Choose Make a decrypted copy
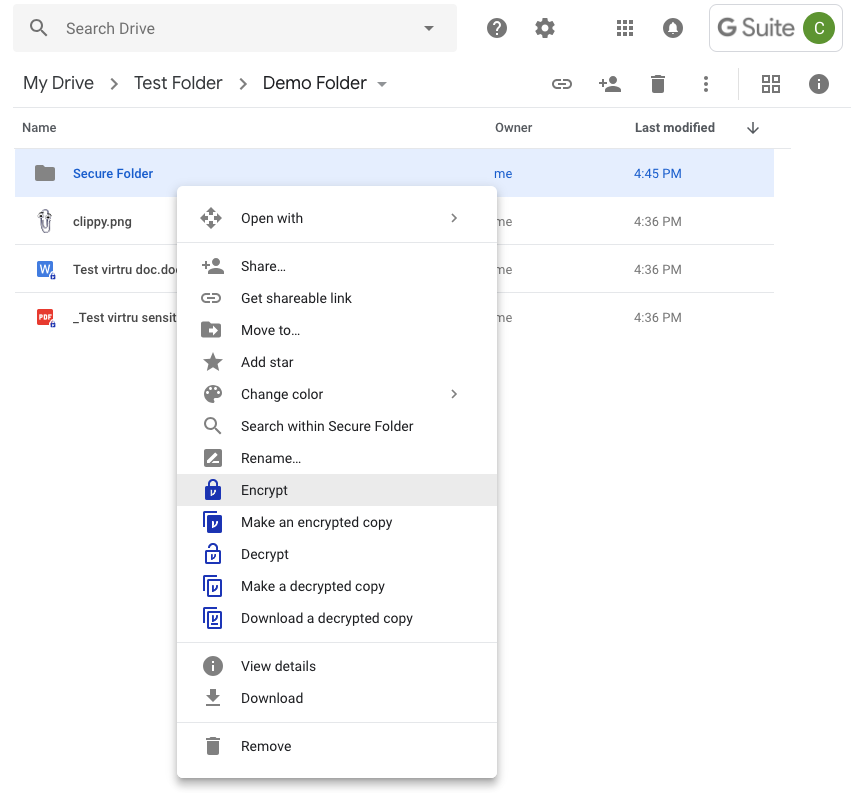 336,586
